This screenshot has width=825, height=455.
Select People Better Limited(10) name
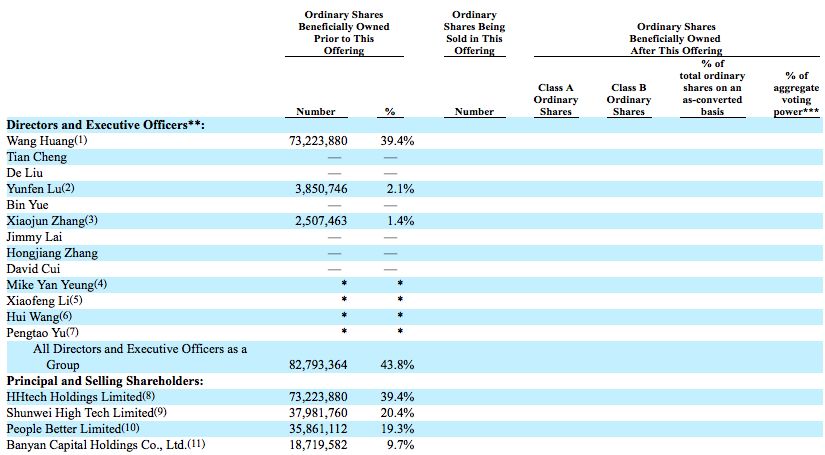pyautogui.click(x=73, y=429)
